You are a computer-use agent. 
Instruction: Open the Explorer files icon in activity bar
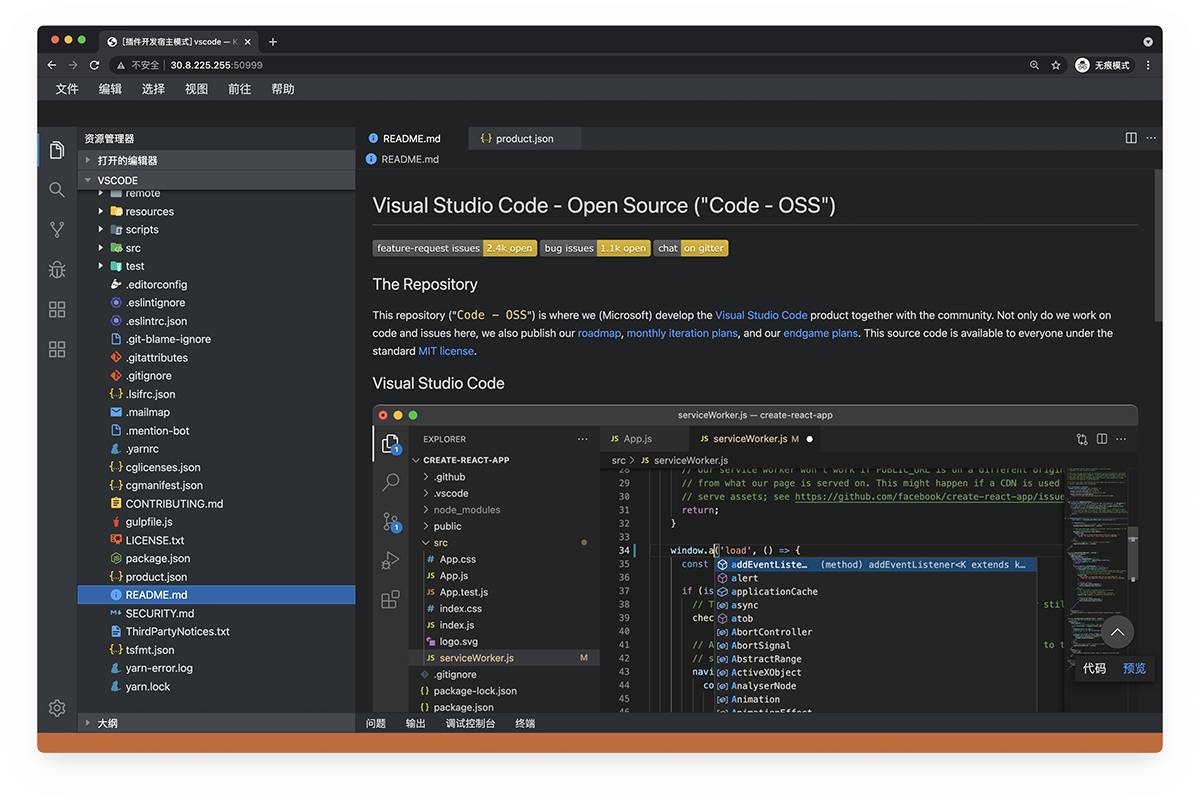tap(57, 150)
